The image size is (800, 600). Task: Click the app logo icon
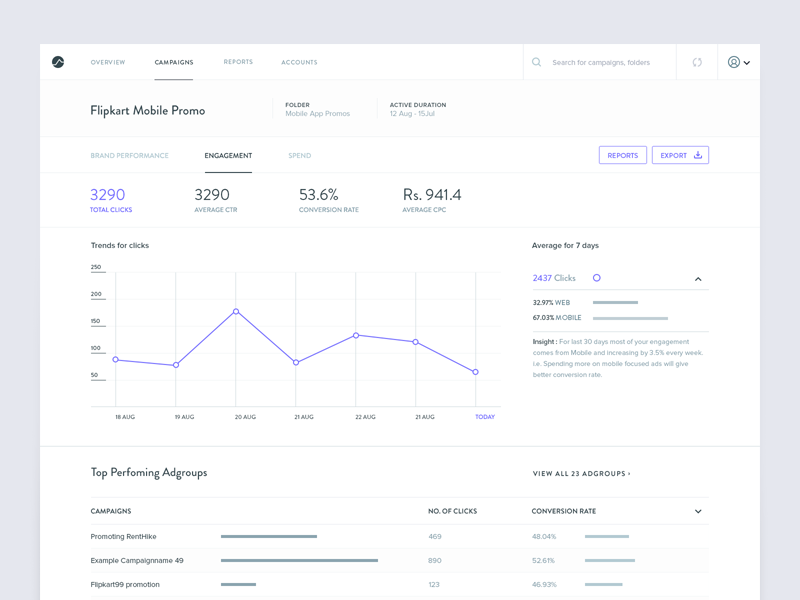[x=58, y=62]
